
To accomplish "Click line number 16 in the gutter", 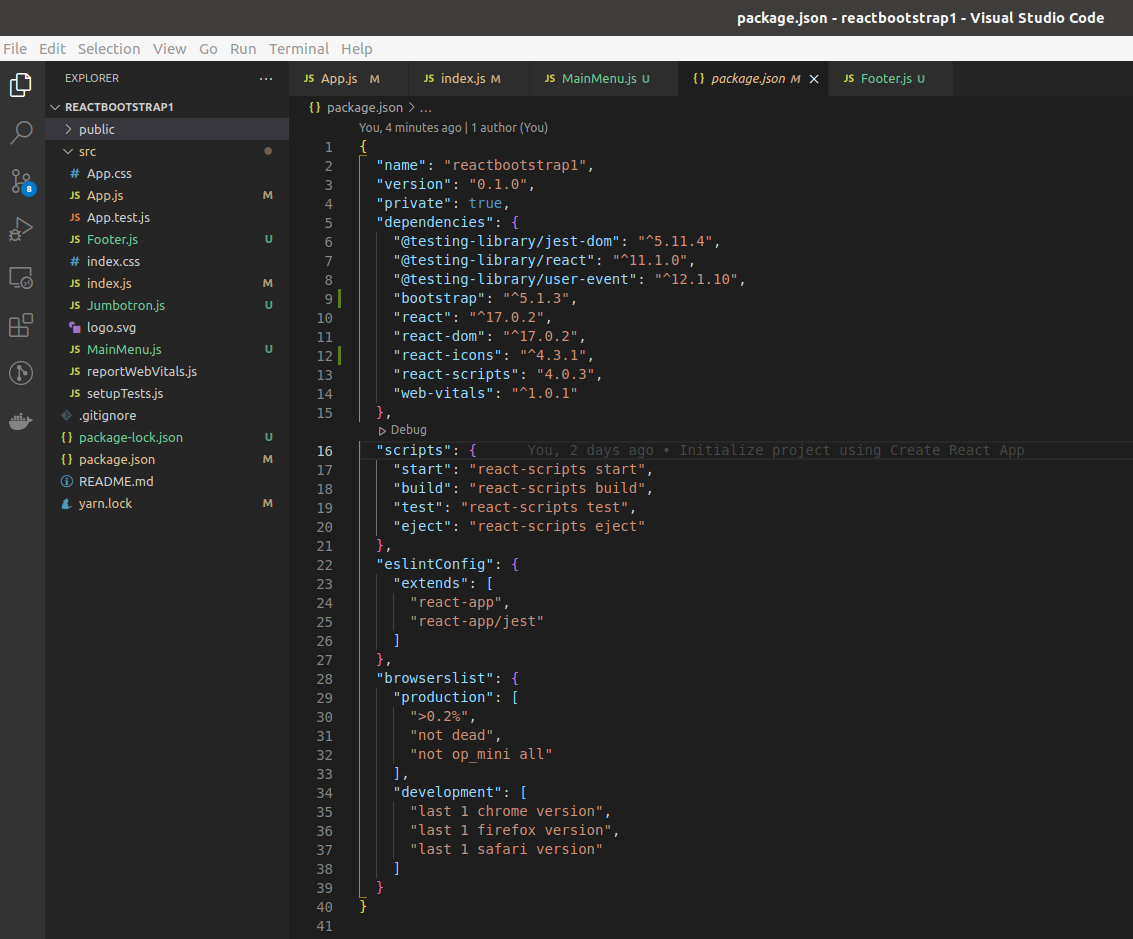I will coord(324,451).
